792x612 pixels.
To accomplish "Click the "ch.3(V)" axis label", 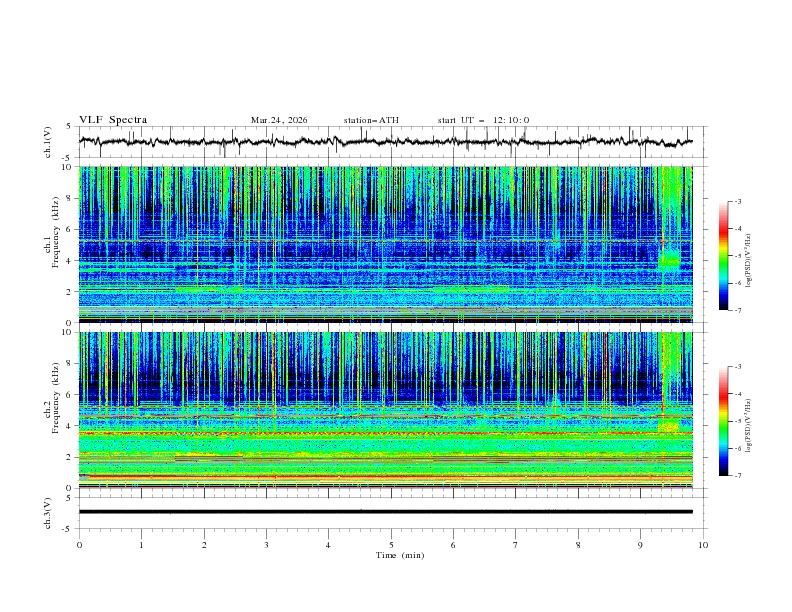I will (x=48, y=513).
